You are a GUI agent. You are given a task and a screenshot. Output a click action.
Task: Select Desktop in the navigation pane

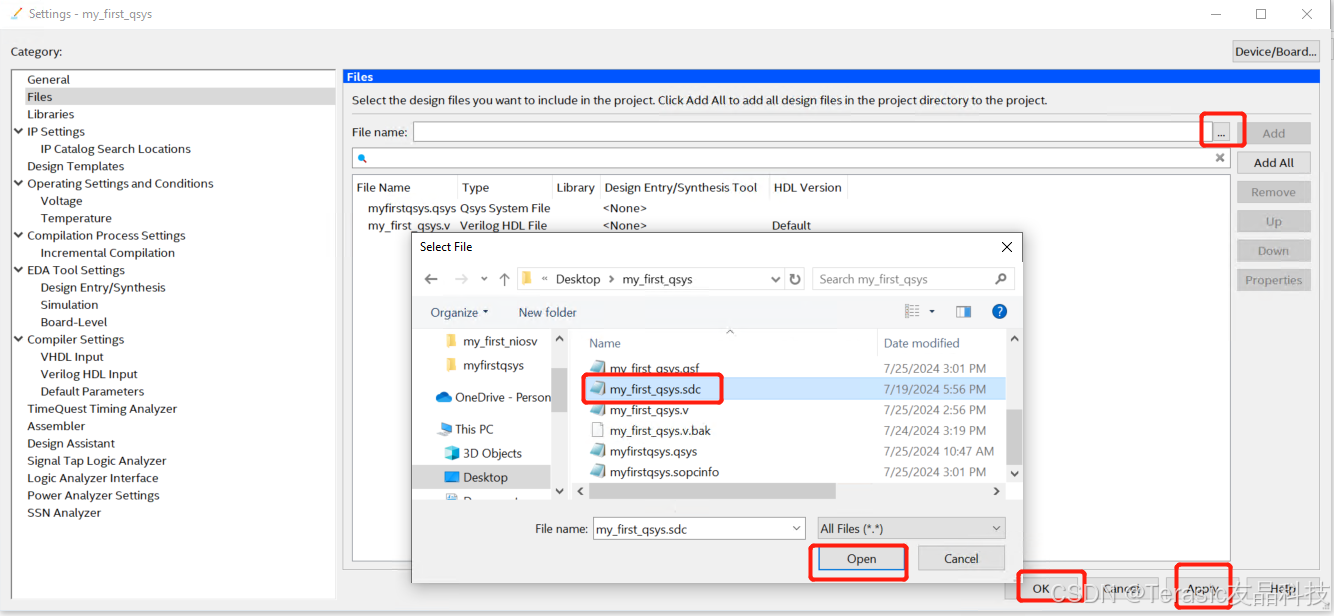(485, 477)
